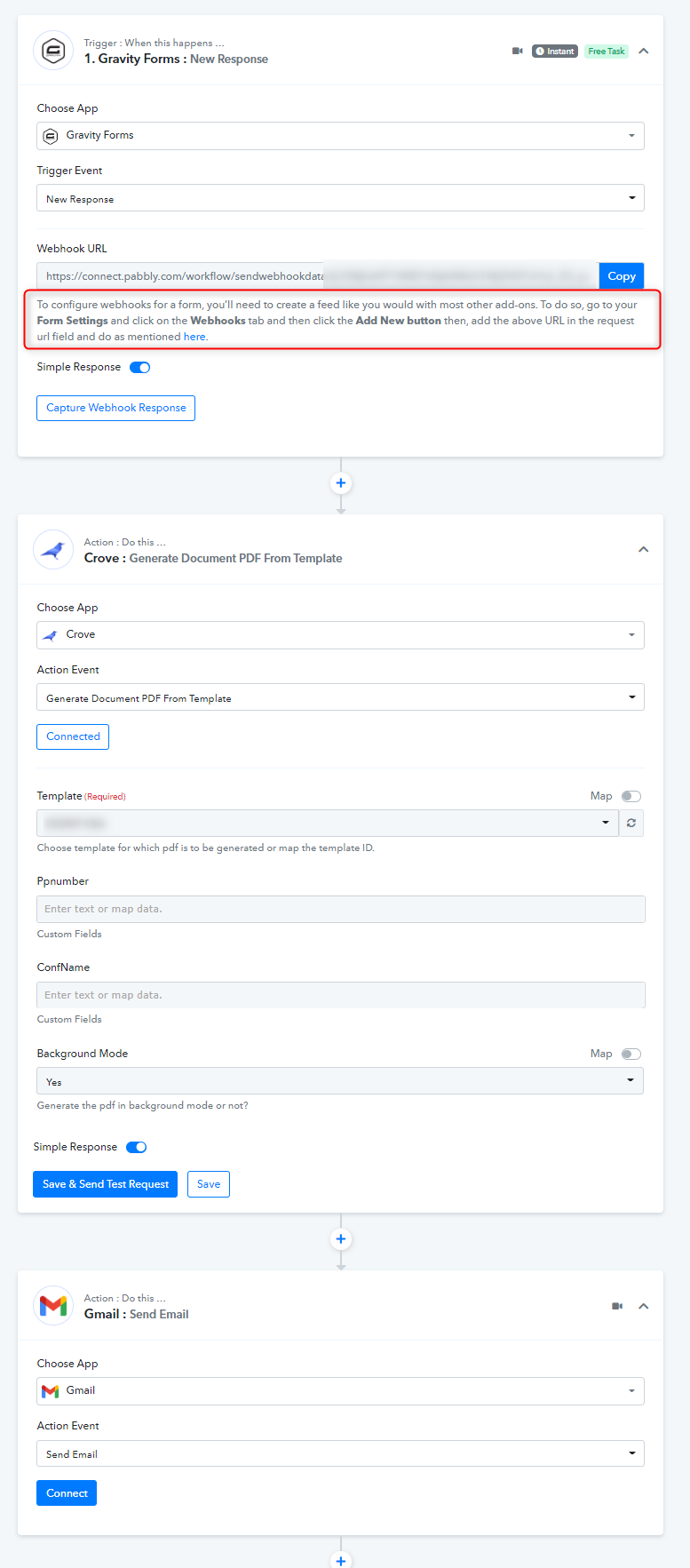The height and width of the screenshot is (1568, 690).
Task: Click the 'Gmail : Send Email' title
Action: pyautogui.click(x=137, y=1315)
